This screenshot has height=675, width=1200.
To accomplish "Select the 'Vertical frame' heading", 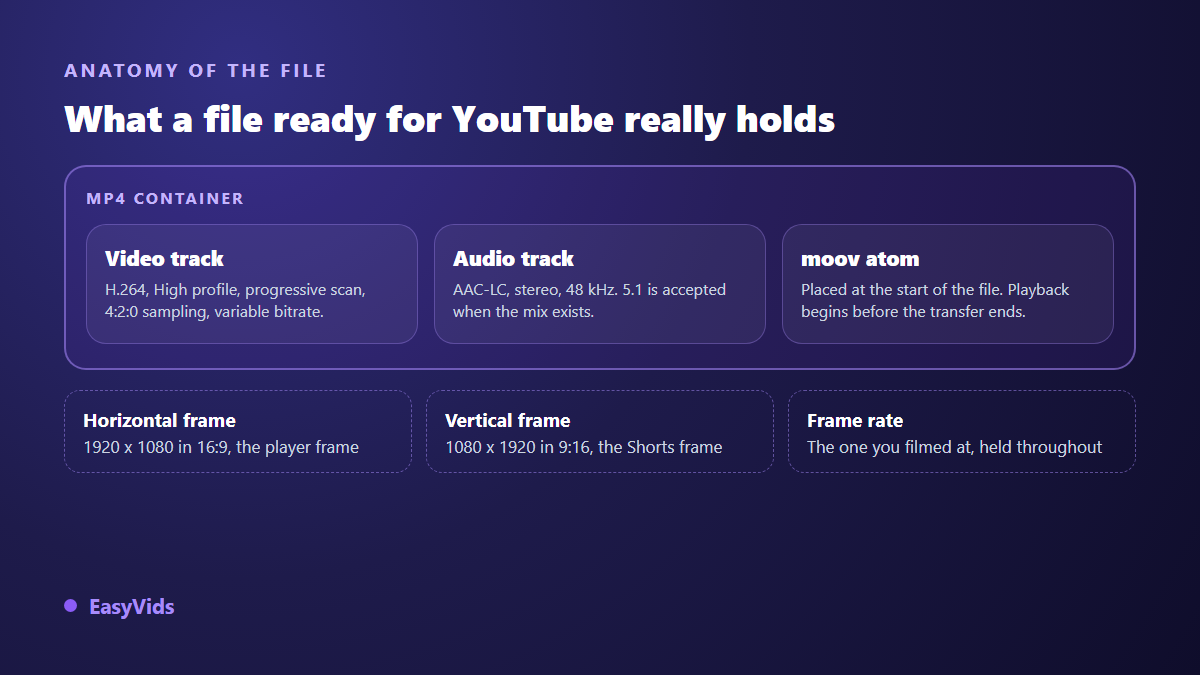I will (507, 420).
